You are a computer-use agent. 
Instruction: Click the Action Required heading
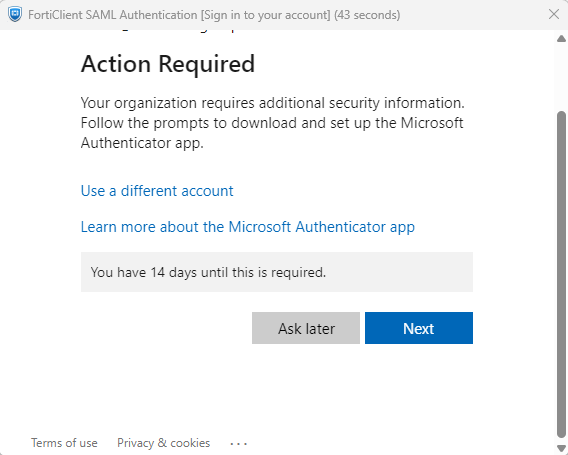tap(168, 64)
